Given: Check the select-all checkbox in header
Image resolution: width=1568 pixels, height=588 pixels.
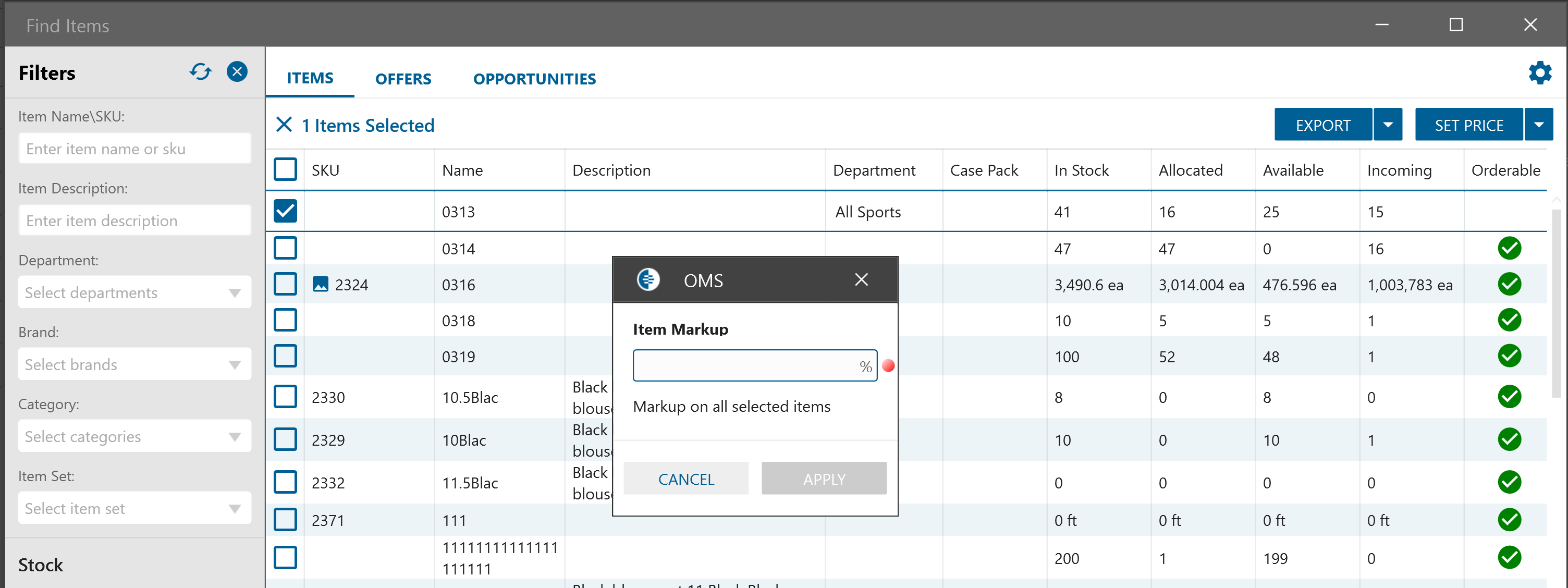Looking at the screenshot, I should pyautogui.click(x=286, y=169).
